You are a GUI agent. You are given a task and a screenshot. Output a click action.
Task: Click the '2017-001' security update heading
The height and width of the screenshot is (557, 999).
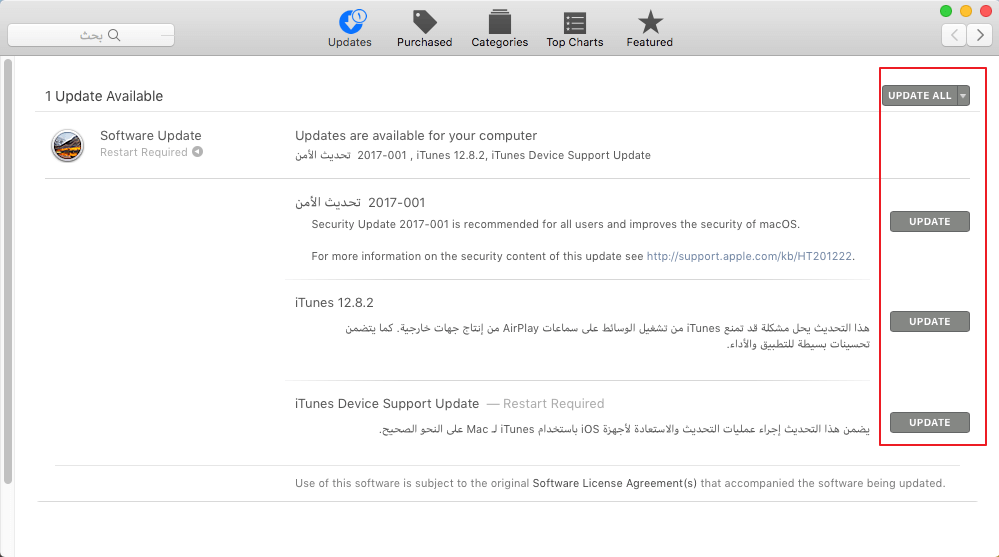point(360,203)
